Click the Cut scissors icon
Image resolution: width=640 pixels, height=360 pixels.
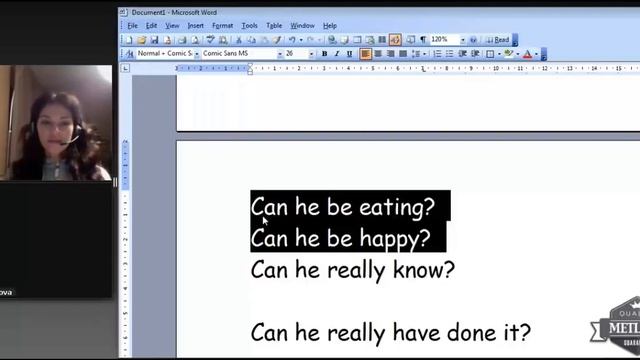(x=239, y=40)
